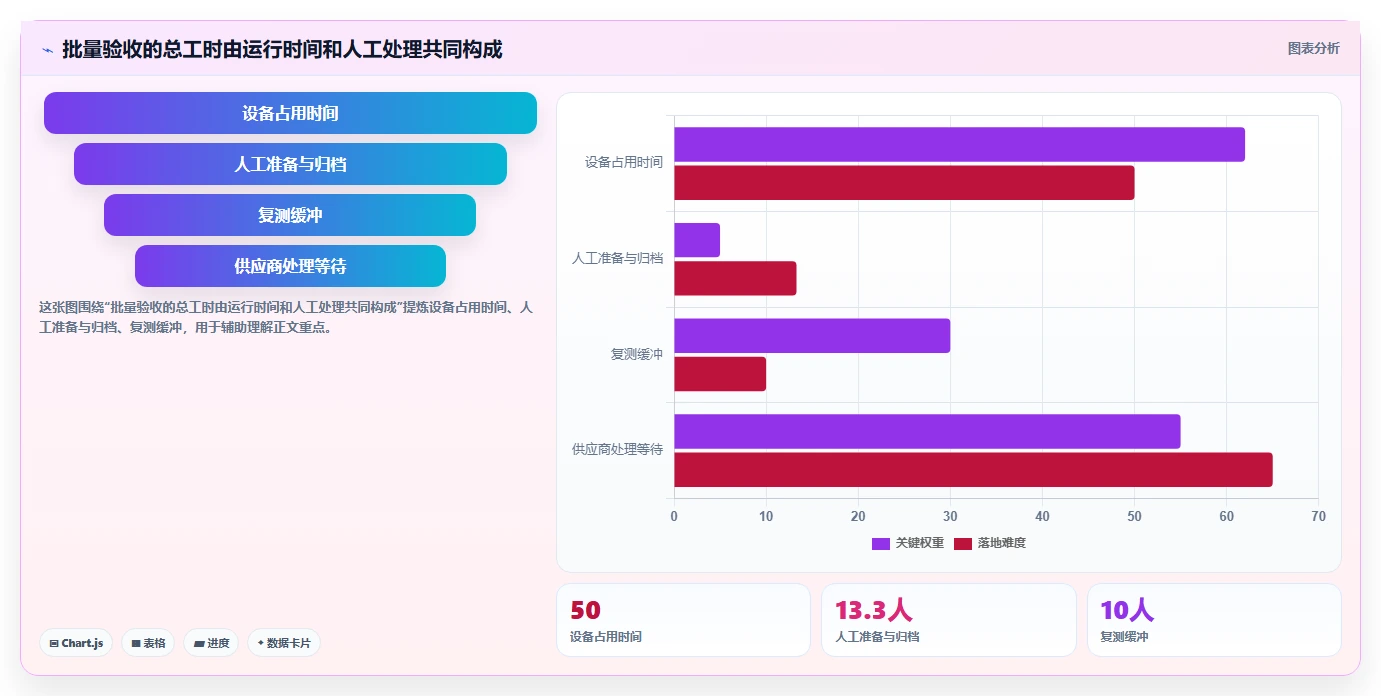Click the lightning icon beside the title
The height and width of the screenshot is (696, 1381).
[x=47, y=50]
